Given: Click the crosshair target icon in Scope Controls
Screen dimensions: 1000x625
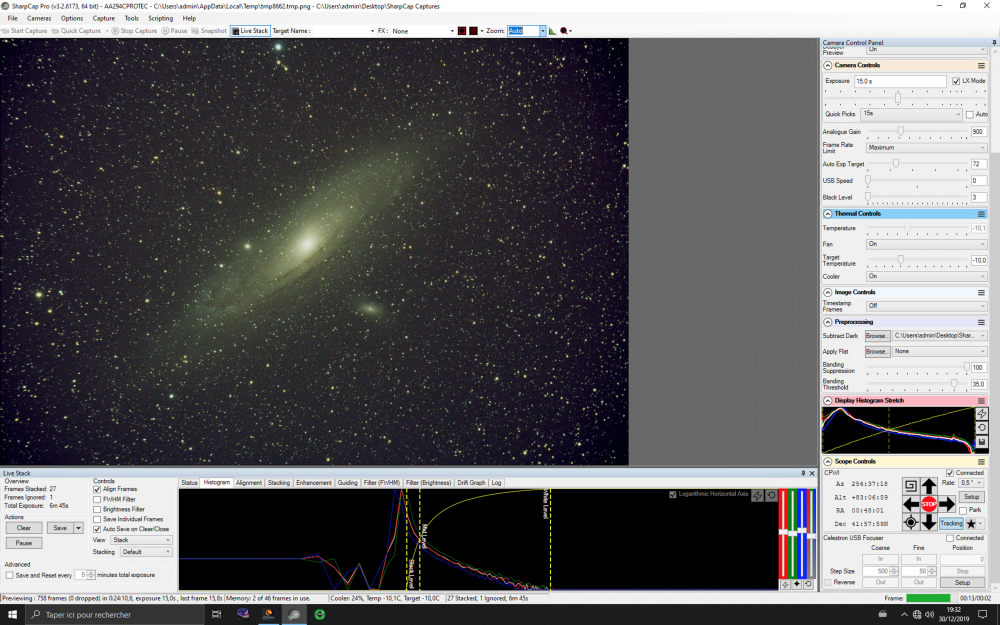Looking at the screenshot, I should [910, 523].
